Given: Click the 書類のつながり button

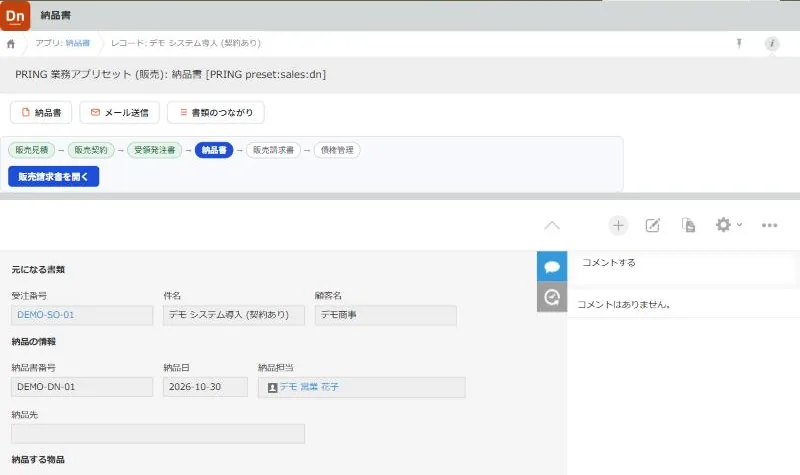Looking at the screenshot, I should point(216,112).
